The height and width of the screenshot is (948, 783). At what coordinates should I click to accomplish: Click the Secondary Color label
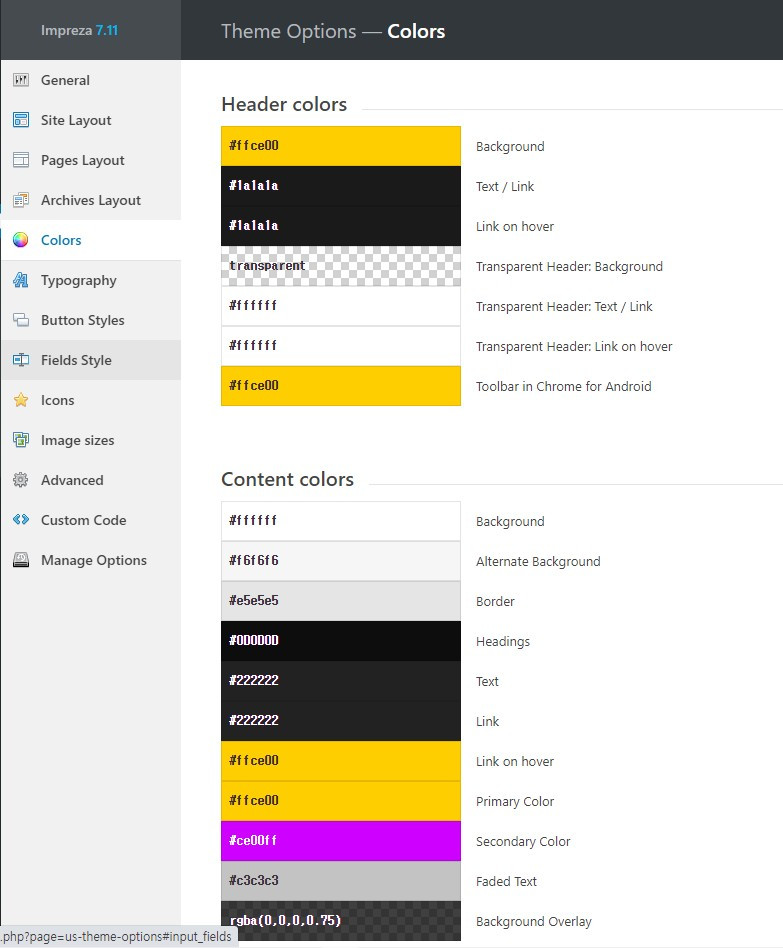(523, 841)
